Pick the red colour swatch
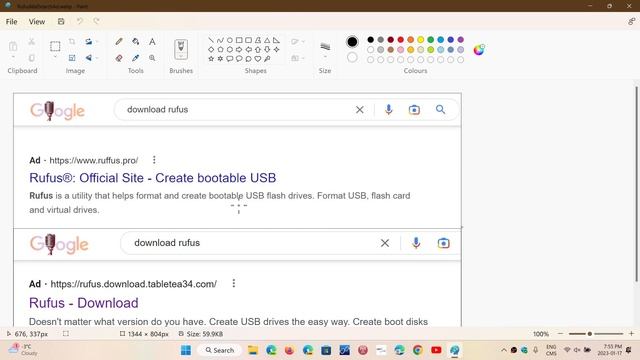 (400, 40)
